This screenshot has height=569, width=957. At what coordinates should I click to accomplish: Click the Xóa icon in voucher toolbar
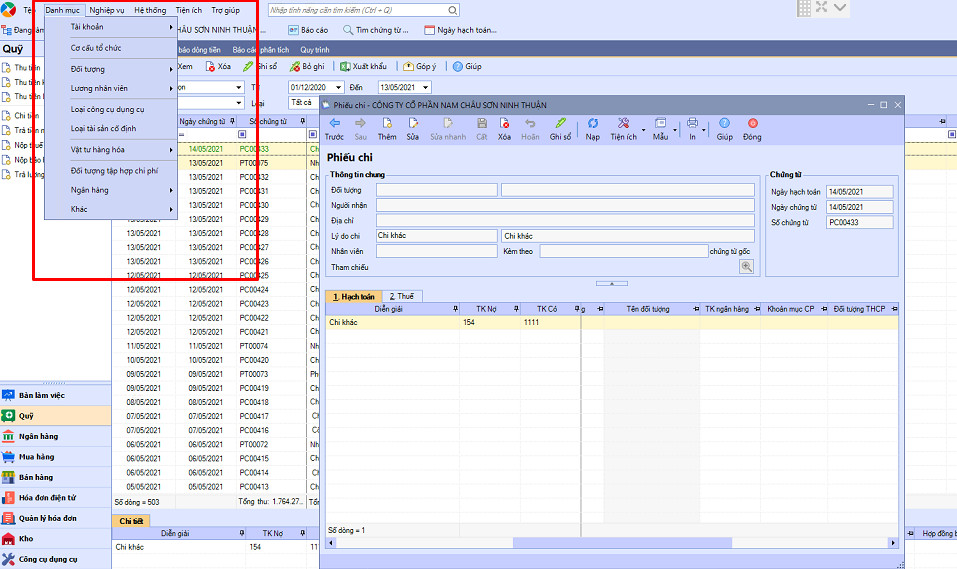click(504, 123)
